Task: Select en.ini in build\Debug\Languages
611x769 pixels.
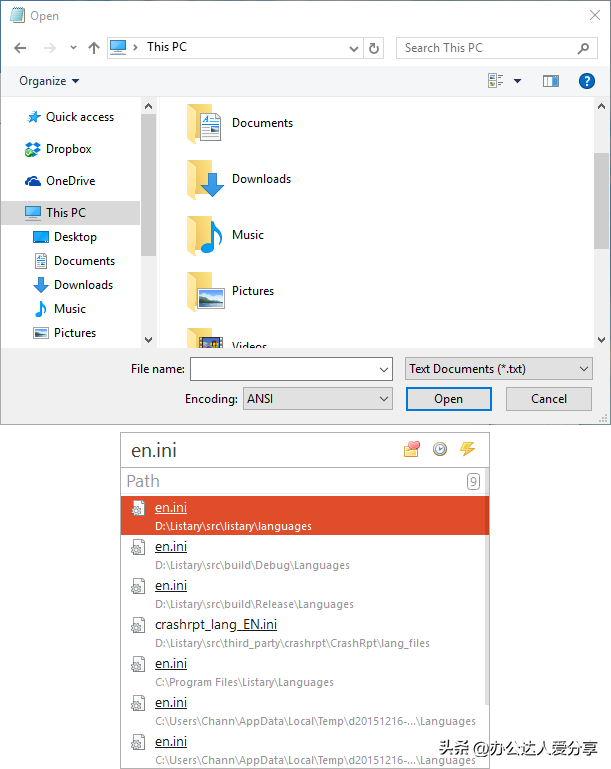Action: click(303, 555)
